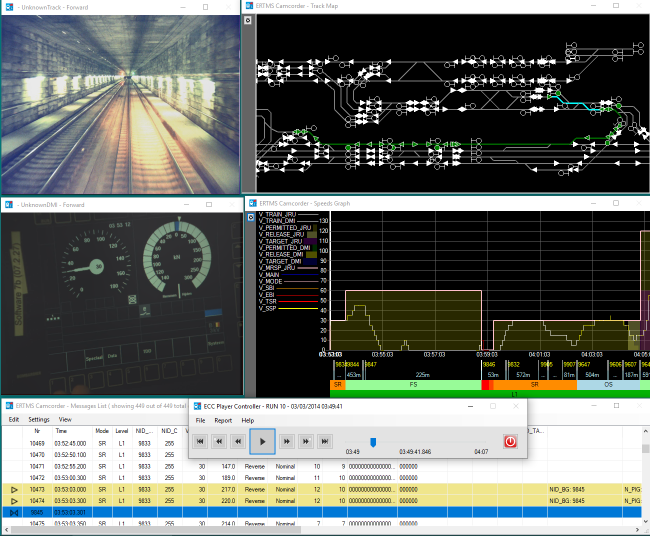Open the Edit menu in Messages List
Image resolution: width=650 pixels, height=536 pixels.
(14, 420)
